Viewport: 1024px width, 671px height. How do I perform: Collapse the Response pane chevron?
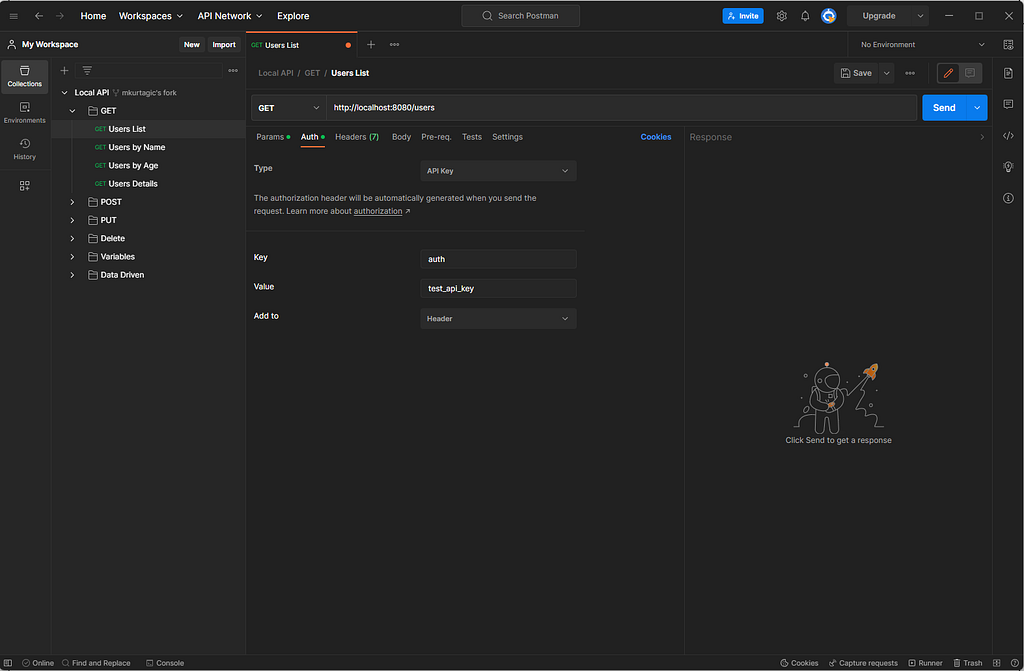coord(982,137)
